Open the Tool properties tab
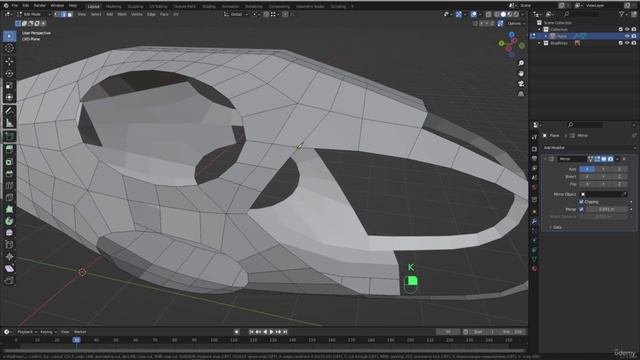The height and width of the screenshot is (360, 640). [x=534, y=137]
